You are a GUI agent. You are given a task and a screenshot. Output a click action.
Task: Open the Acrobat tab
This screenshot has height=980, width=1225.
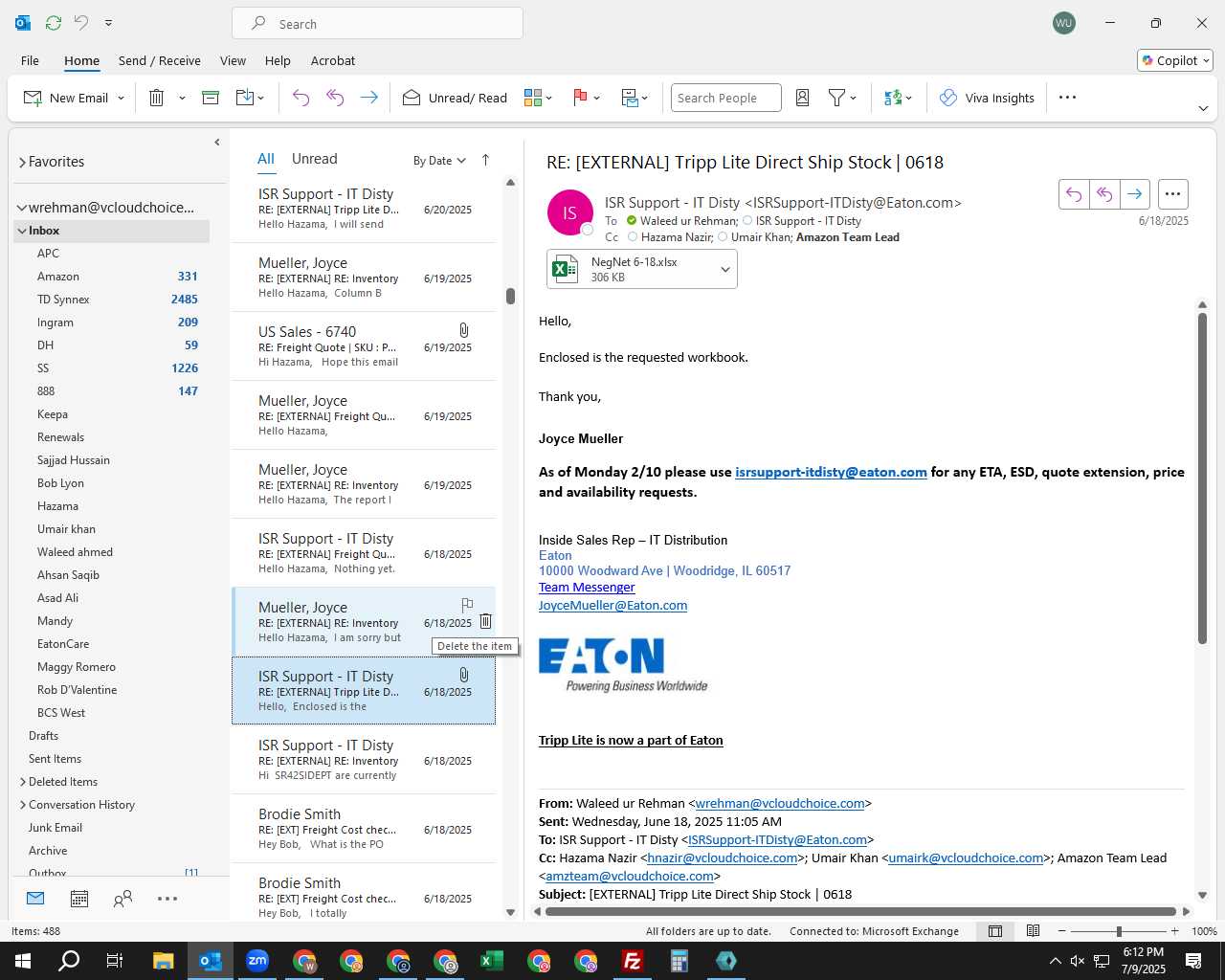tap(333, 60)
